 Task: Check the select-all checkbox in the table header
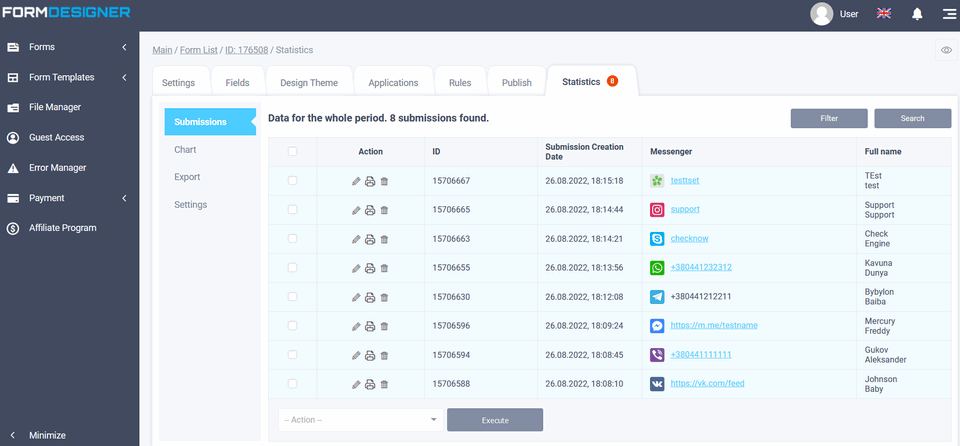tap(292, 152)
